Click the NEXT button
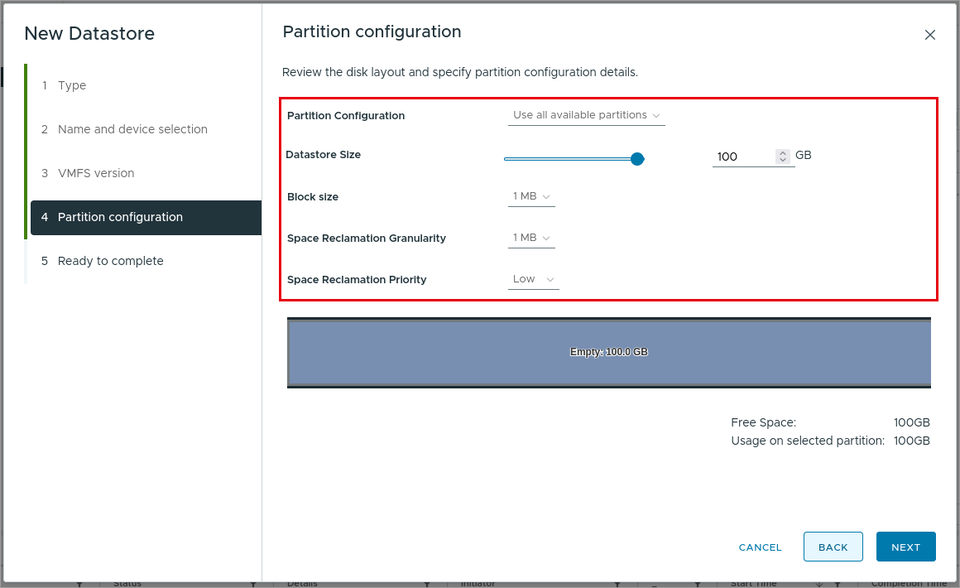The width and height of the screenshot is (960, 588). 906,547
